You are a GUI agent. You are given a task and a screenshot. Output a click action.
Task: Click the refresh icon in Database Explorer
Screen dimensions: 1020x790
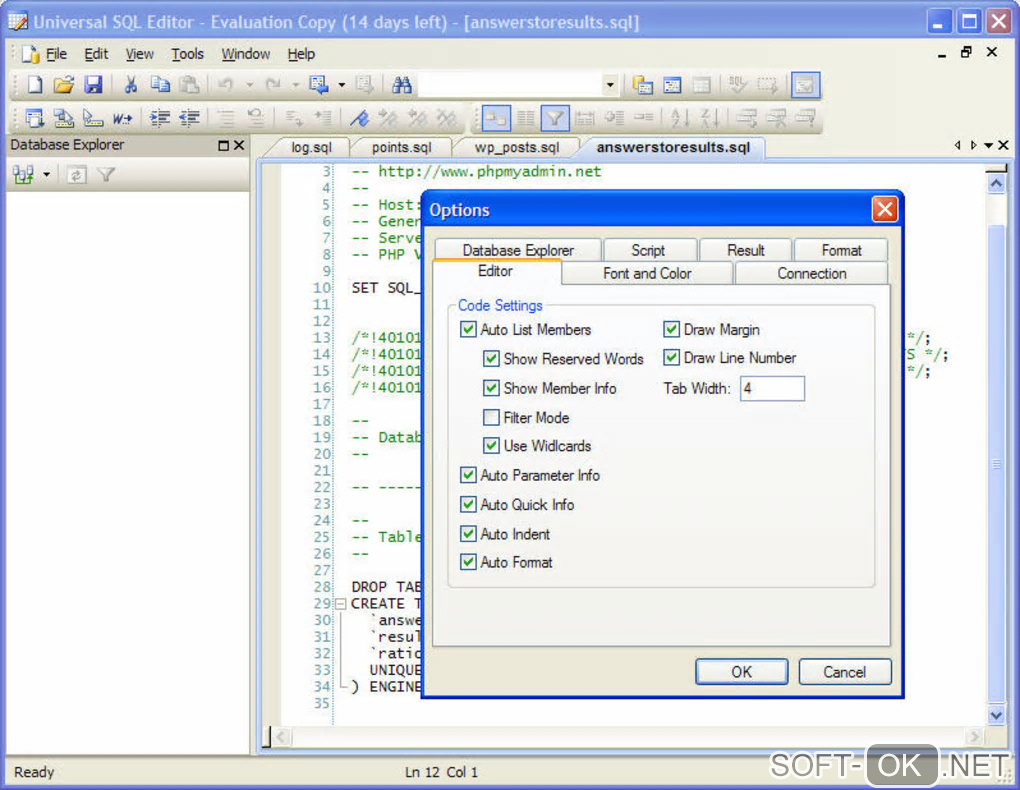(x=77, y=174)
